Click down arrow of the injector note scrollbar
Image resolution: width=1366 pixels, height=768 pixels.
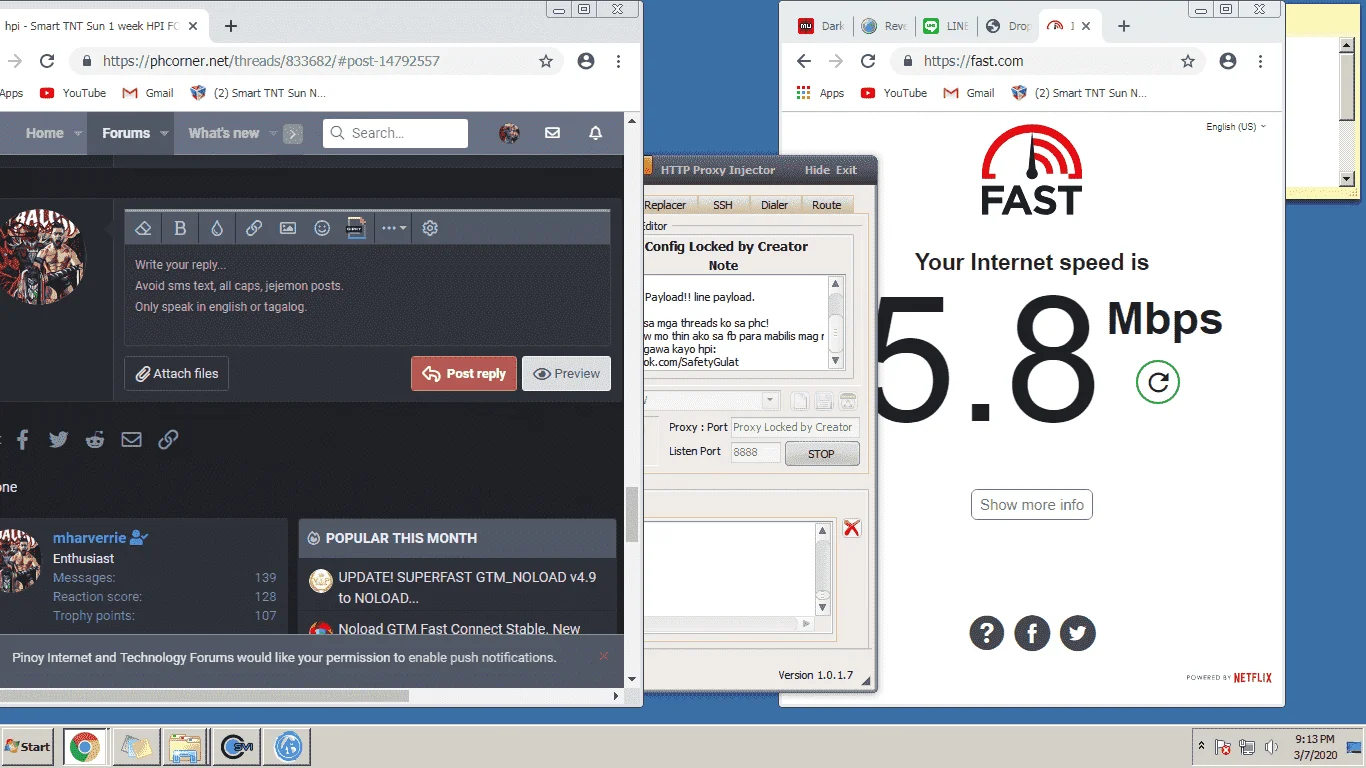pos(835,362)
